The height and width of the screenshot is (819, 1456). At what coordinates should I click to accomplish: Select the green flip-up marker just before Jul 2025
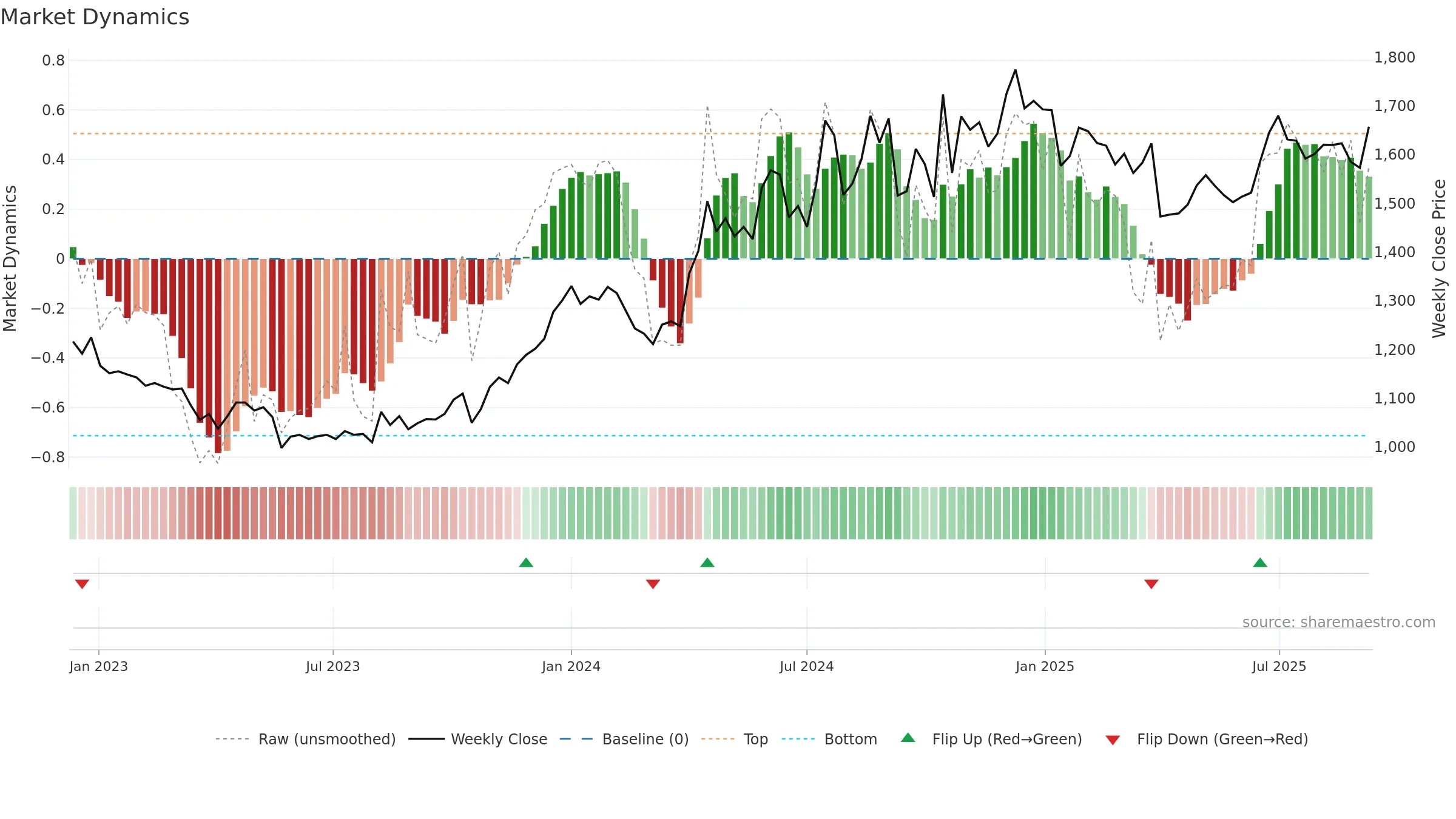[1260, 562]
